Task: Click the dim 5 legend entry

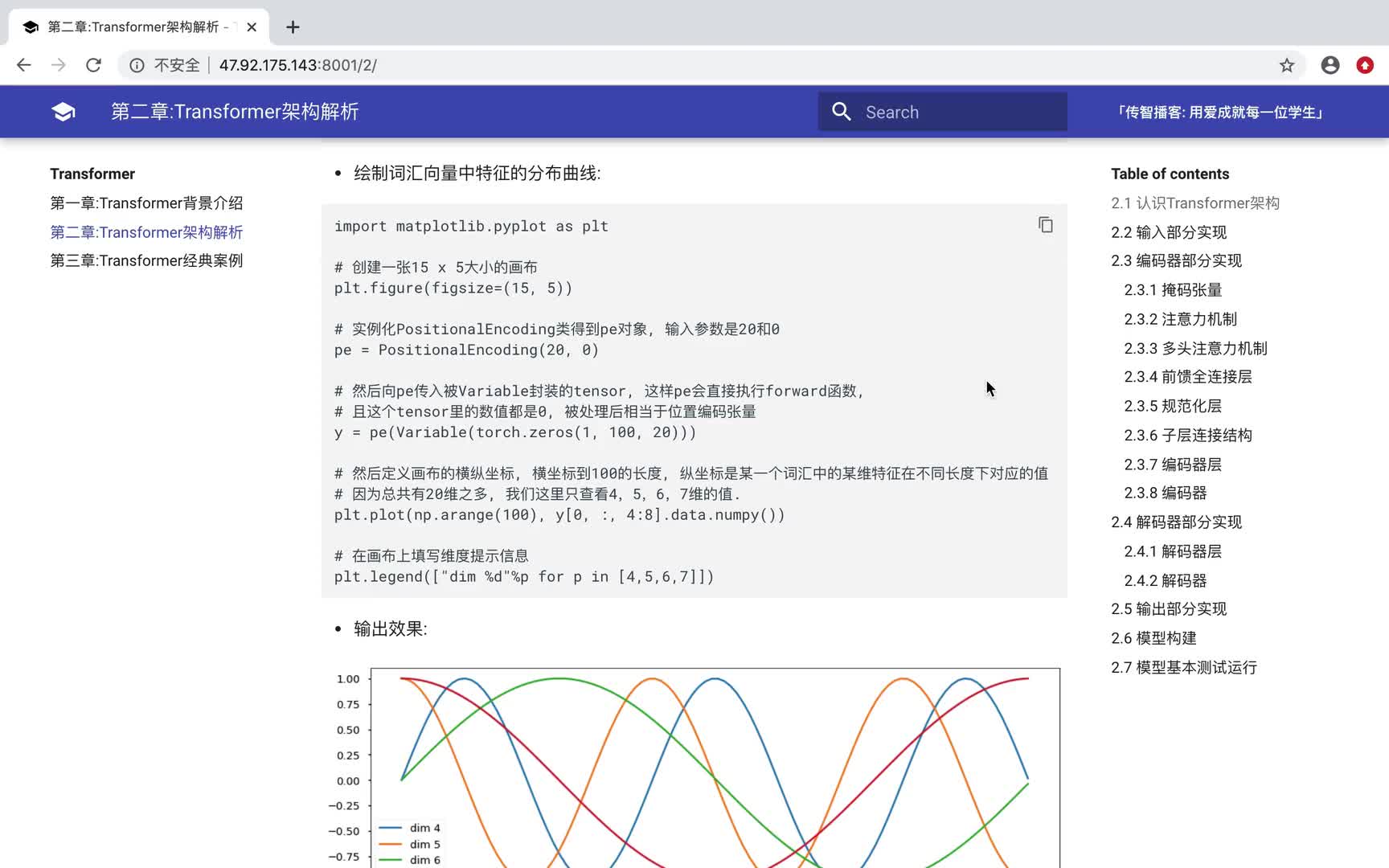Action: tap(409, 844)
